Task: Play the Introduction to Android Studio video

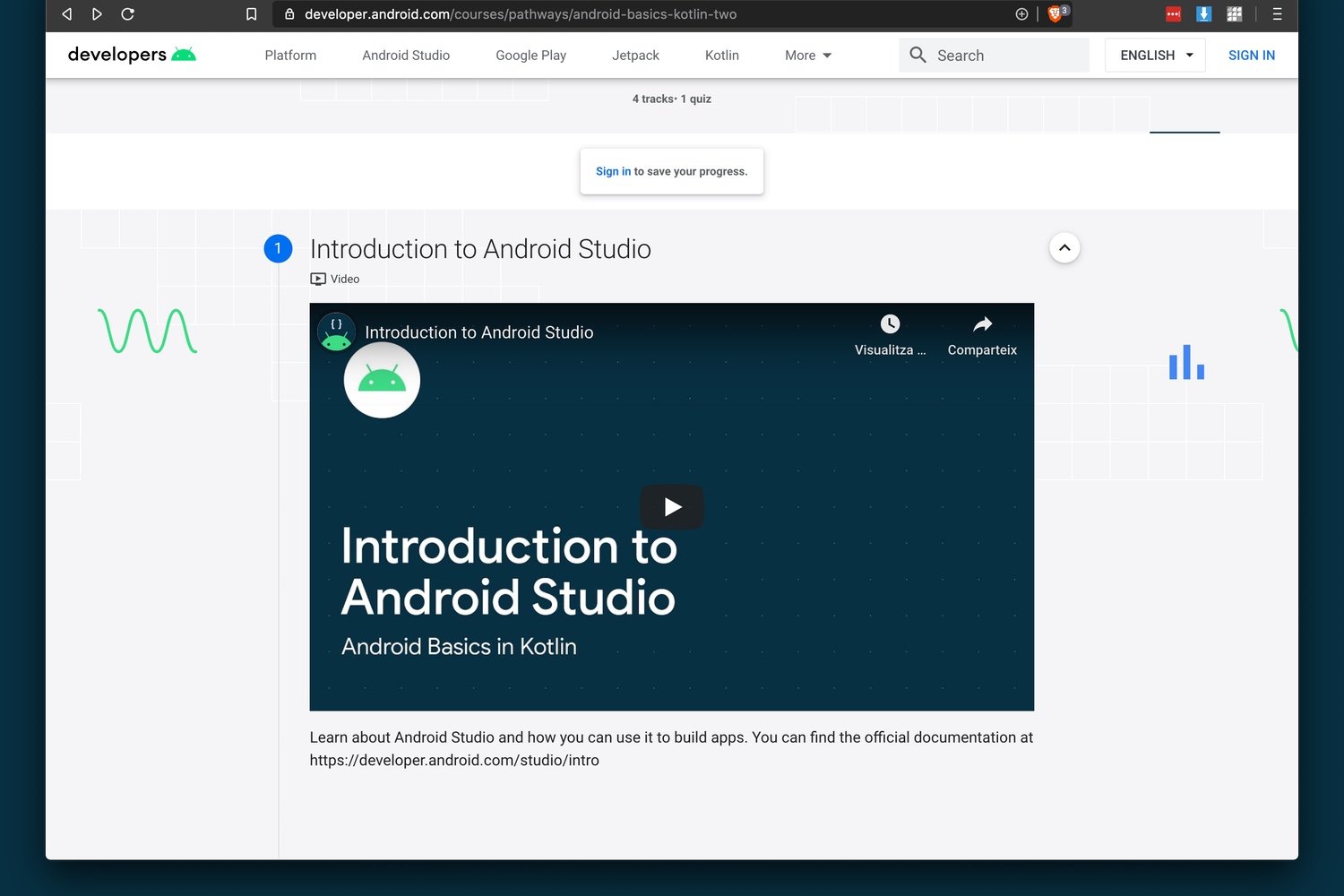Action: [672, 507]
